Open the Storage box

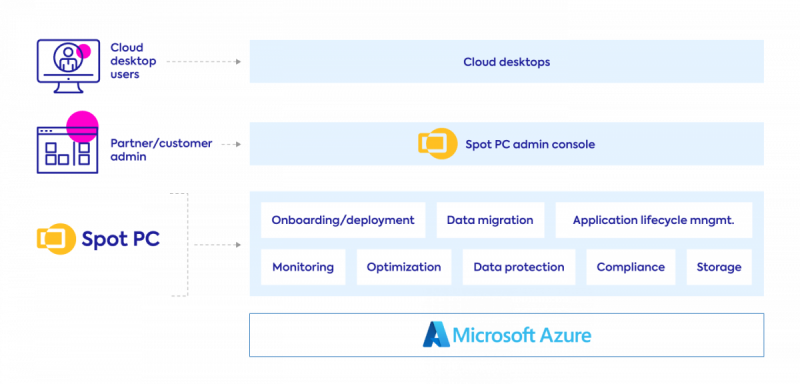click(719, 267)
